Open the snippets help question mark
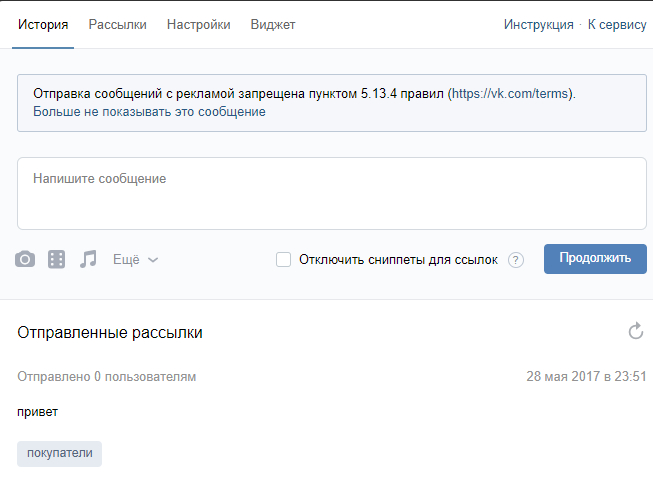Screen dimensions: 653x479 516,260
